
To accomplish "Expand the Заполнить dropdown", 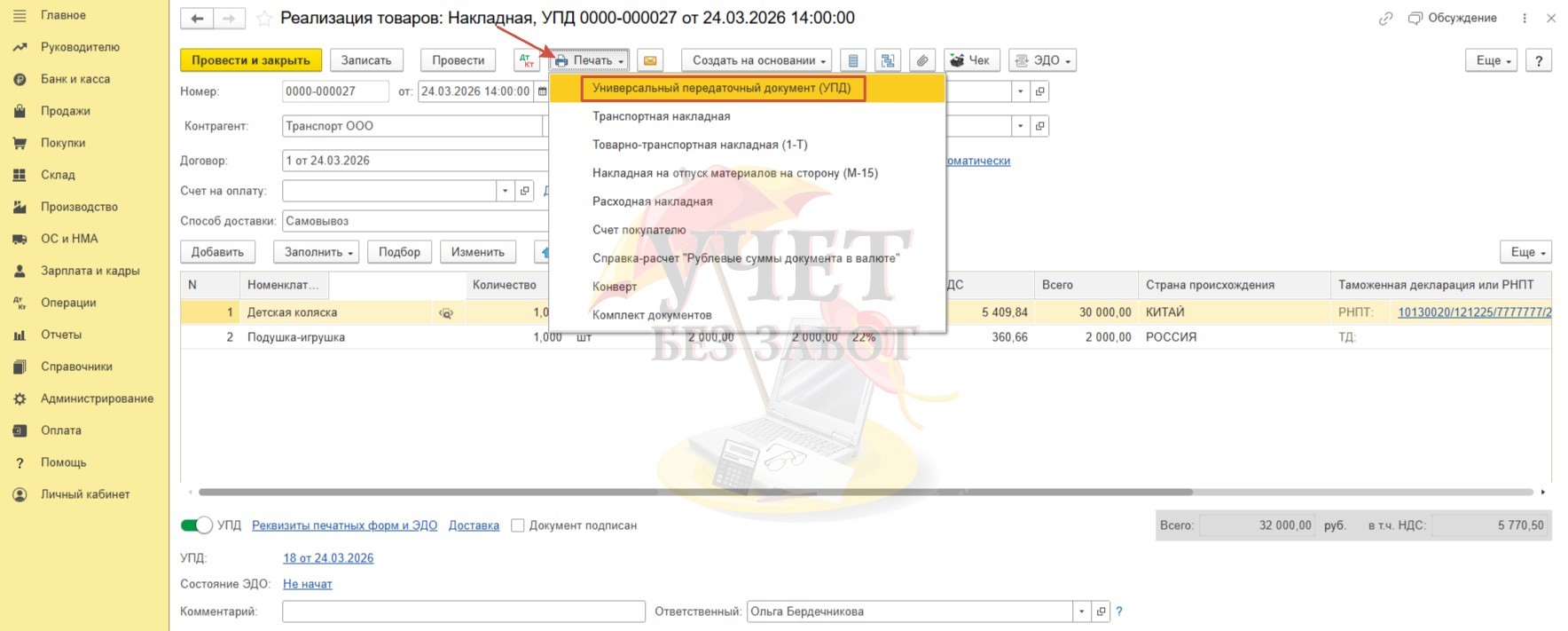I will pyautogui.click(x=318, y=252).
